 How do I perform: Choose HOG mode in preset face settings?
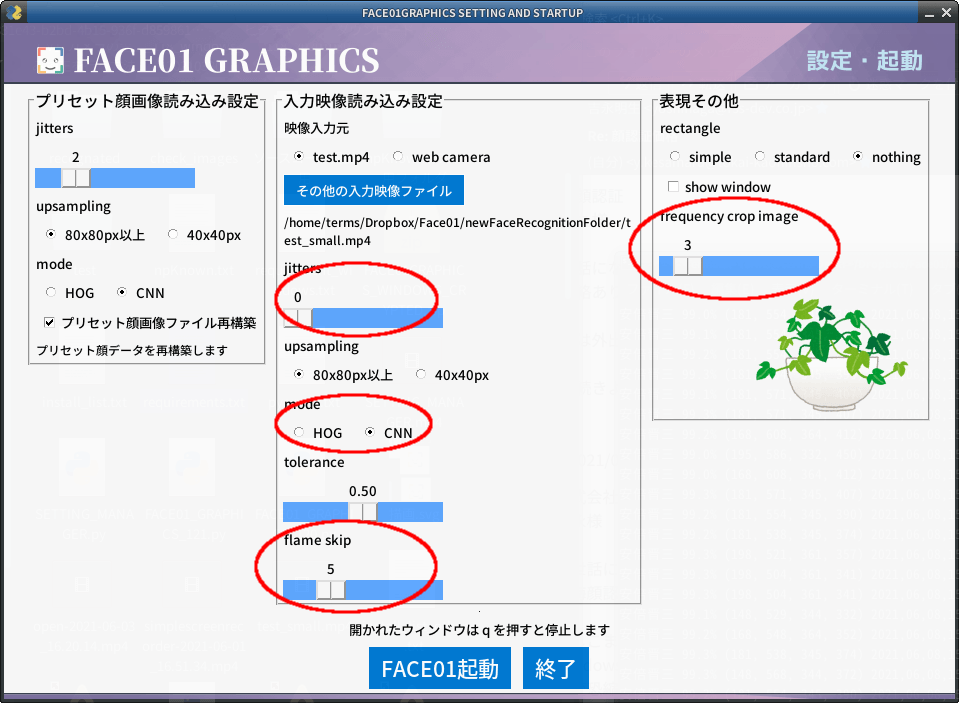pos(51,292)
